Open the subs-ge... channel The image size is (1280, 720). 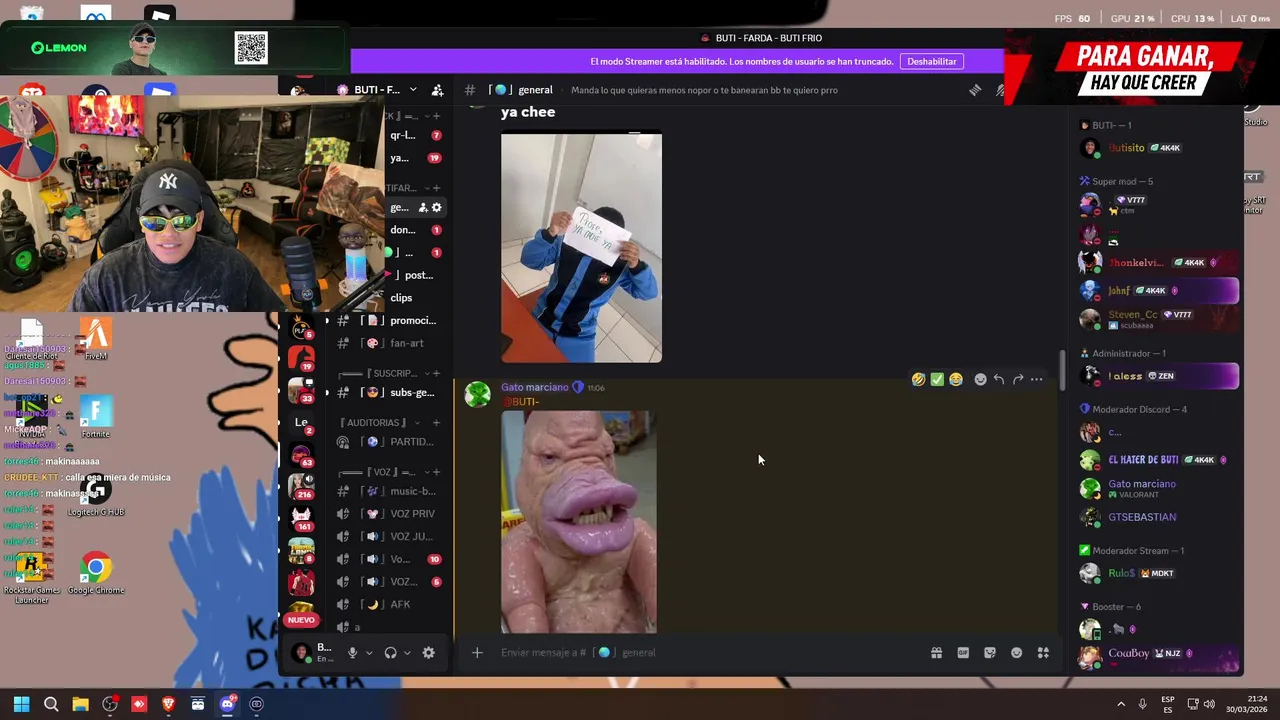coord(390,392)
